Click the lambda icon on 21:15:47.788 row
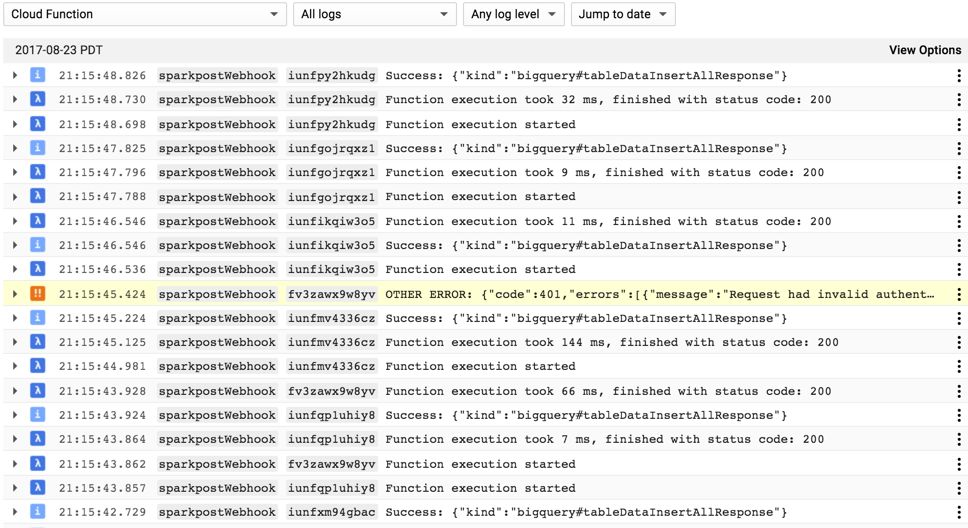This screenshot has width=968, height=528. (38, 196)
